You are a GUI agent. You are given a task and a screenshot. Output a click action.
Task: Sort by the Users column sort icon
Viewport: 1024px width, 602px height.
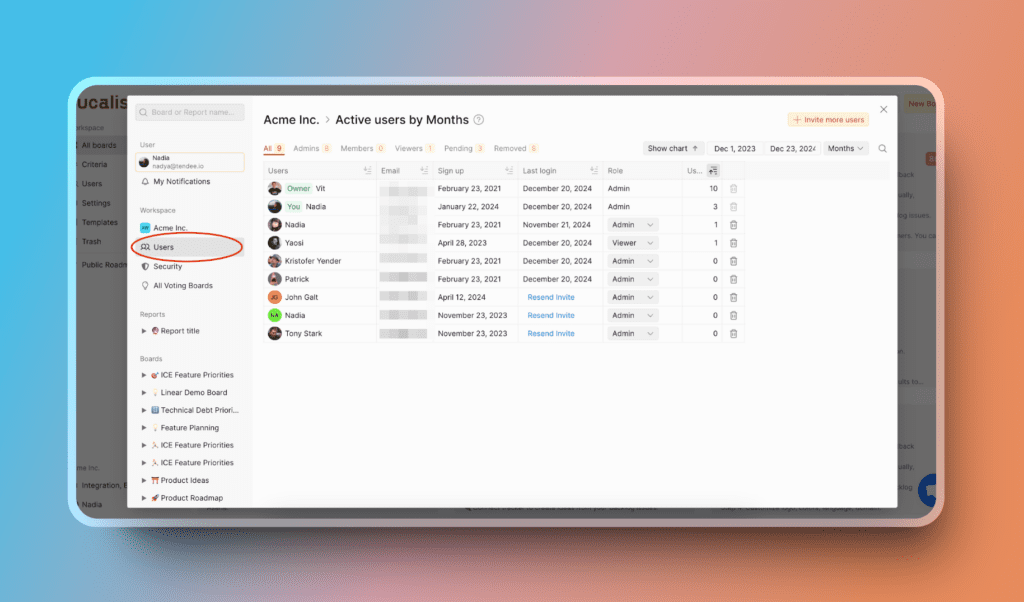click(367, 171)
